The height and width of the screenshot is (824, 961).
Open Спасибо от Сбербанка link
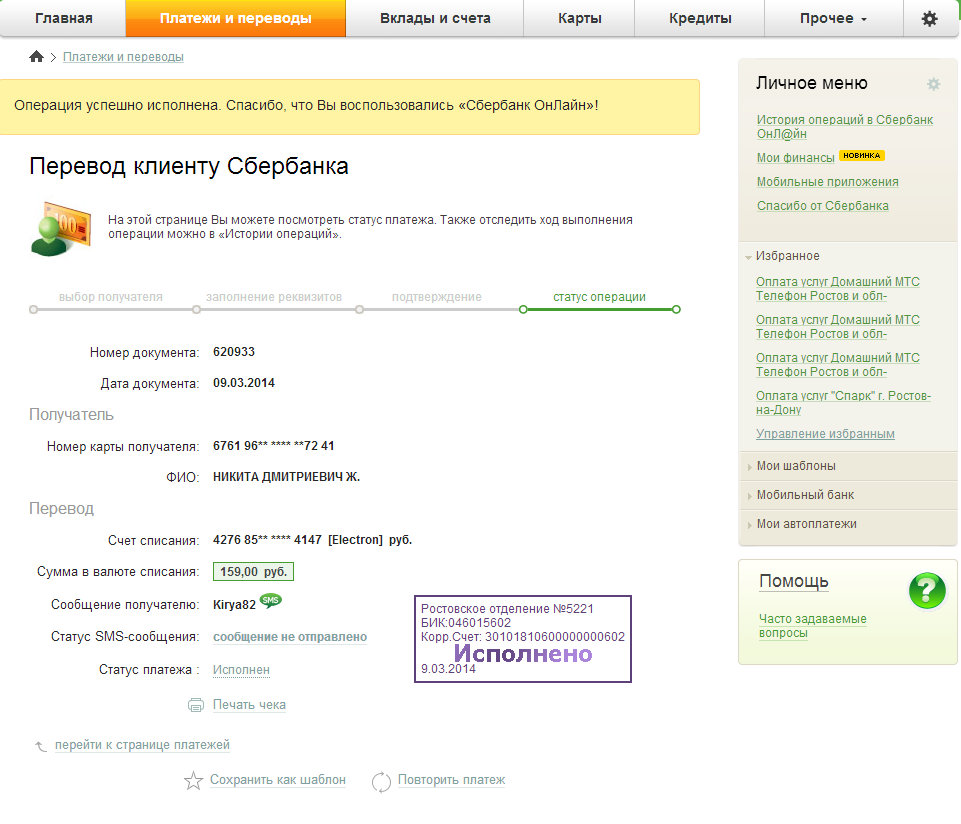[822, 206]
